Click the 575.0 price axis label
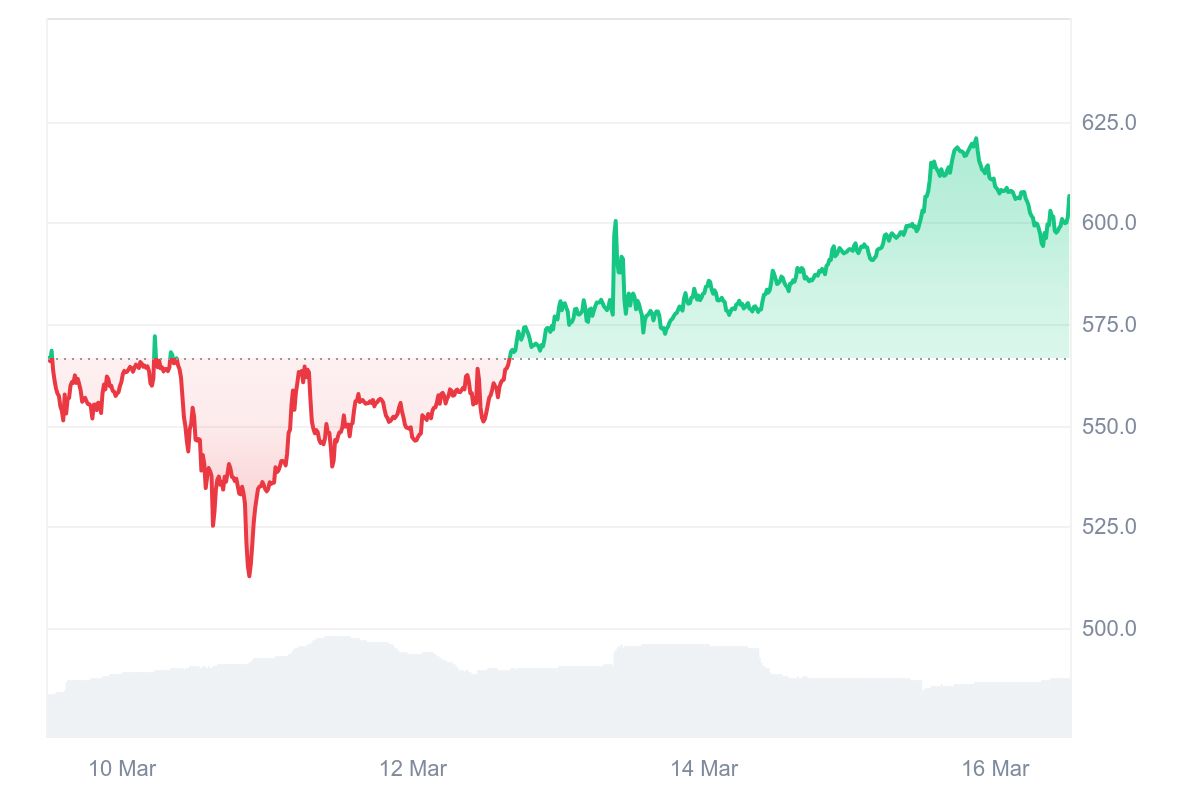 coord(1109,325)
